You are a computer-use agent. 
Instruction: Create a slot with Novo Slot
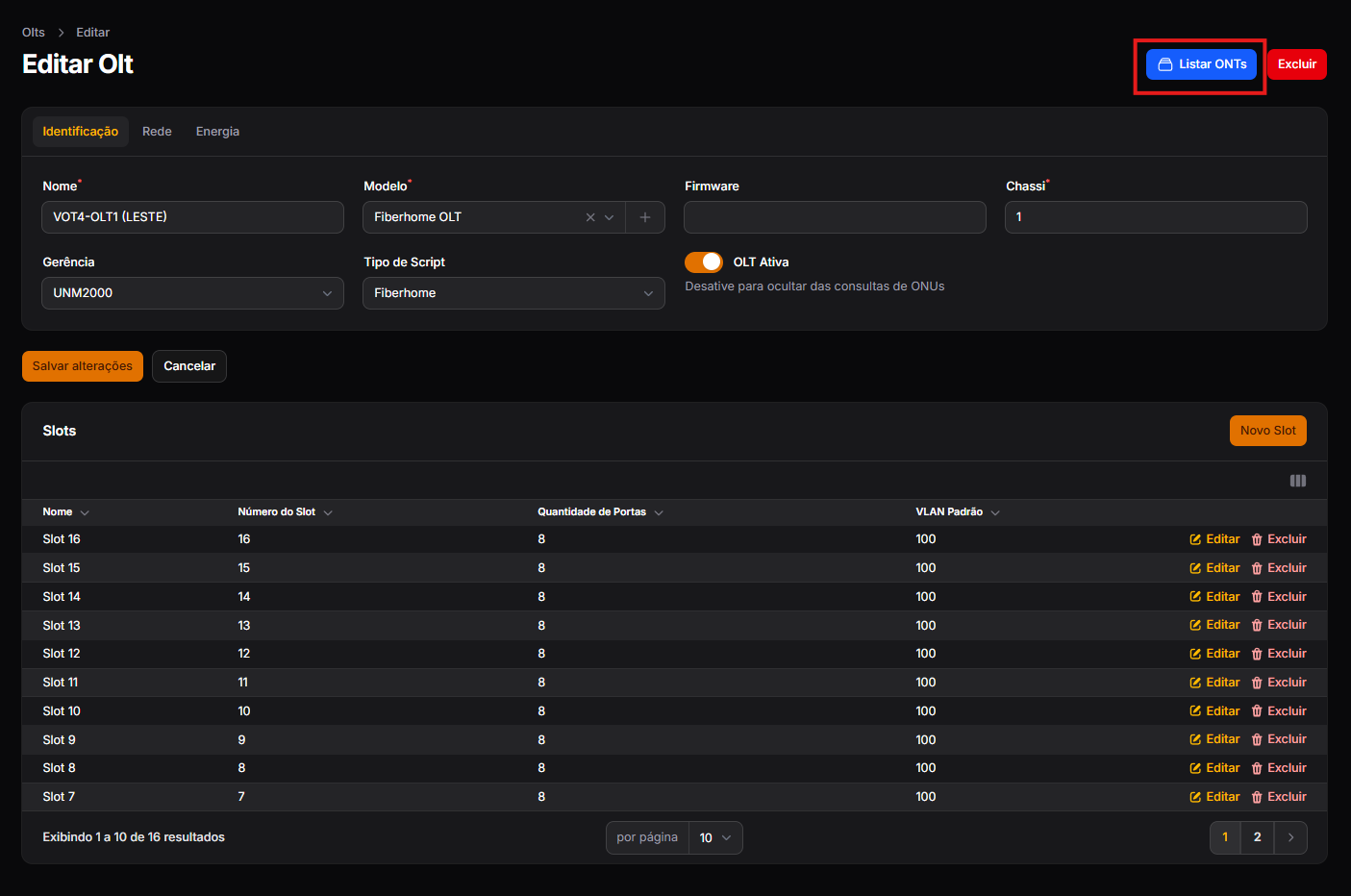coord(1267,431)
